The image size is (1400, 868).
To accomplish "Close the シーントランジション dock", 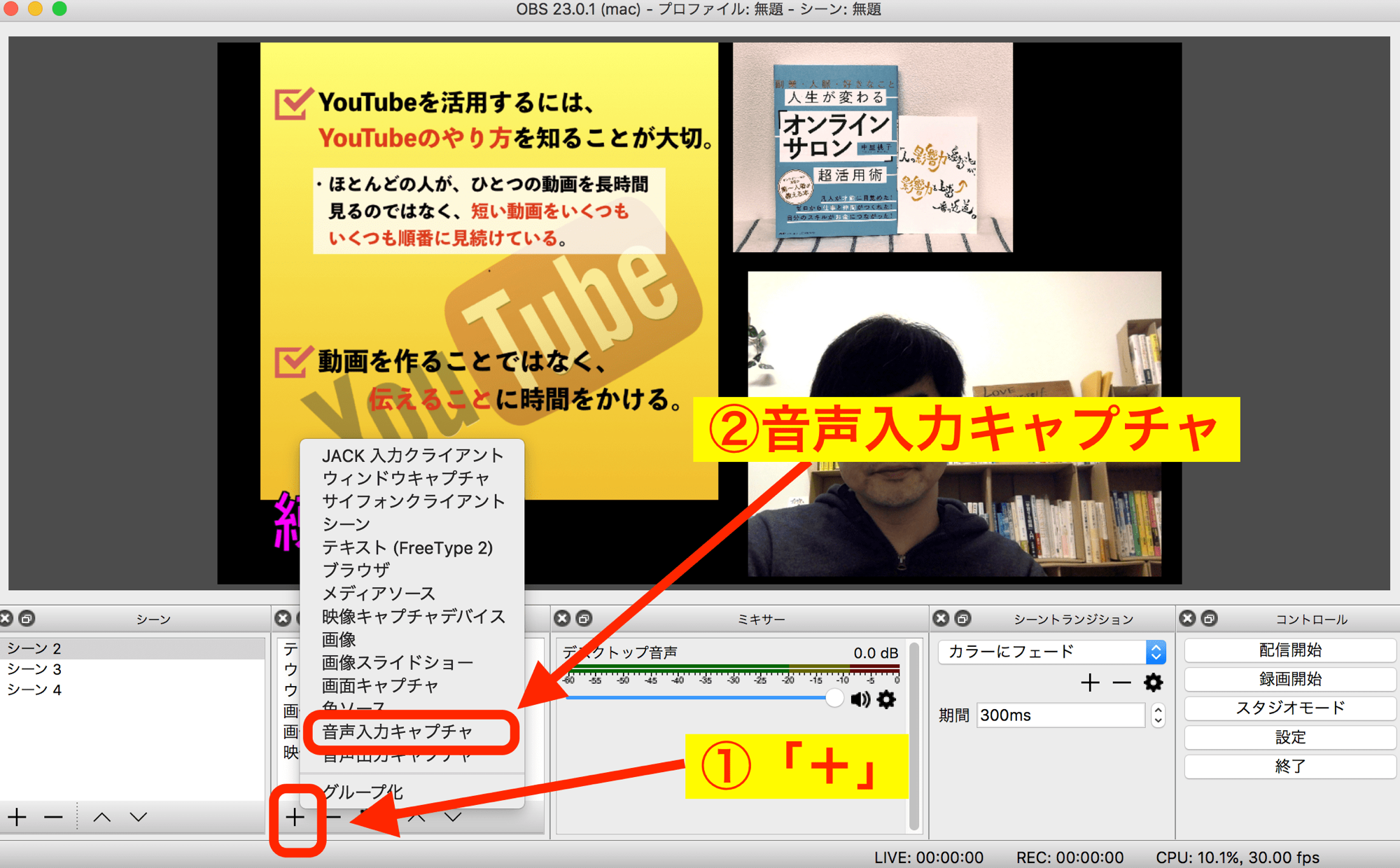I will coord(941,618).
